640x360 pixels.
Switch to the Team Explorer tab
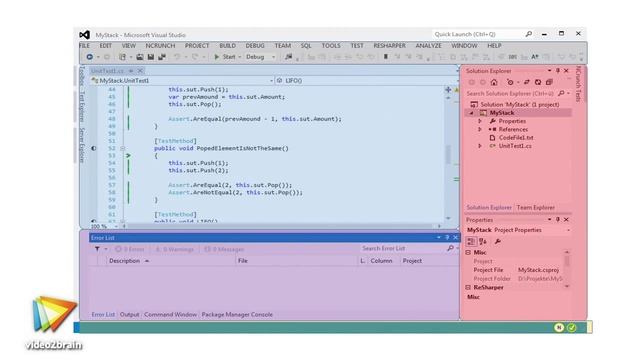click(536, 208)
